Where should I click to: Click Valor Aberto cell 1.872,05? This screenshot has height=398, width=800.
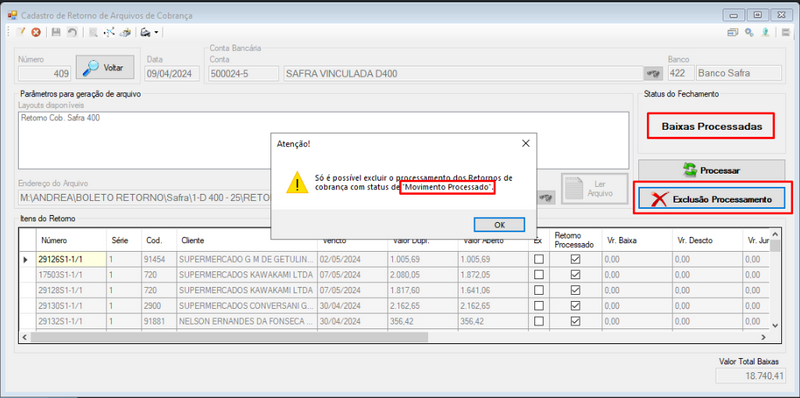coord(492,275)
